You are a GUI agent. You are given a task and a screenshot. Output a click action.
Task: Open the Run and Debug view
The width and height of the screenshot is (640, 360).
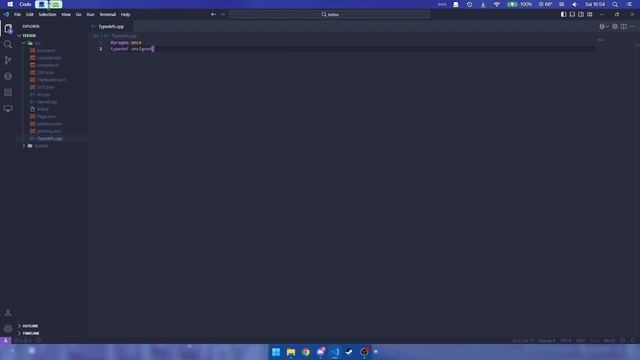pos(8,76)
